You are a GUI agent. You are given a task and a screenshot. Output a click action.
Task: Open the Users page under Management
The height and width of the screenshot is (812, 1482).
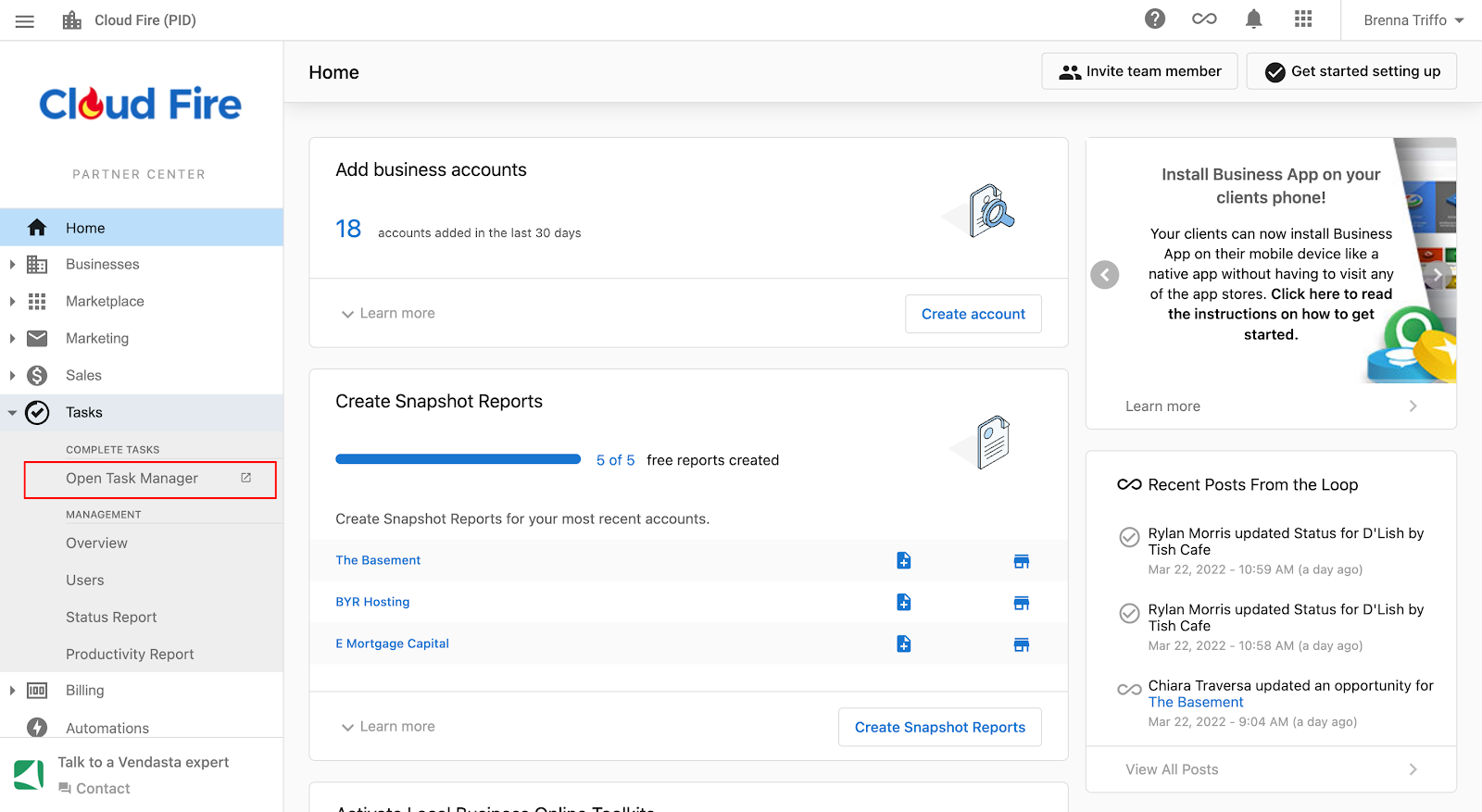click(x=85, y=581)
